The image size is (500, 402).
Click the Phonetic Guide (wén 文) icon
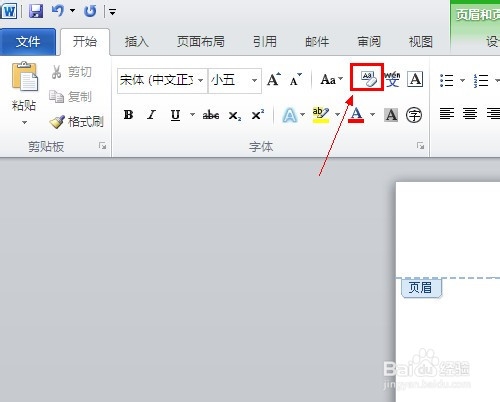pos(393,79)
